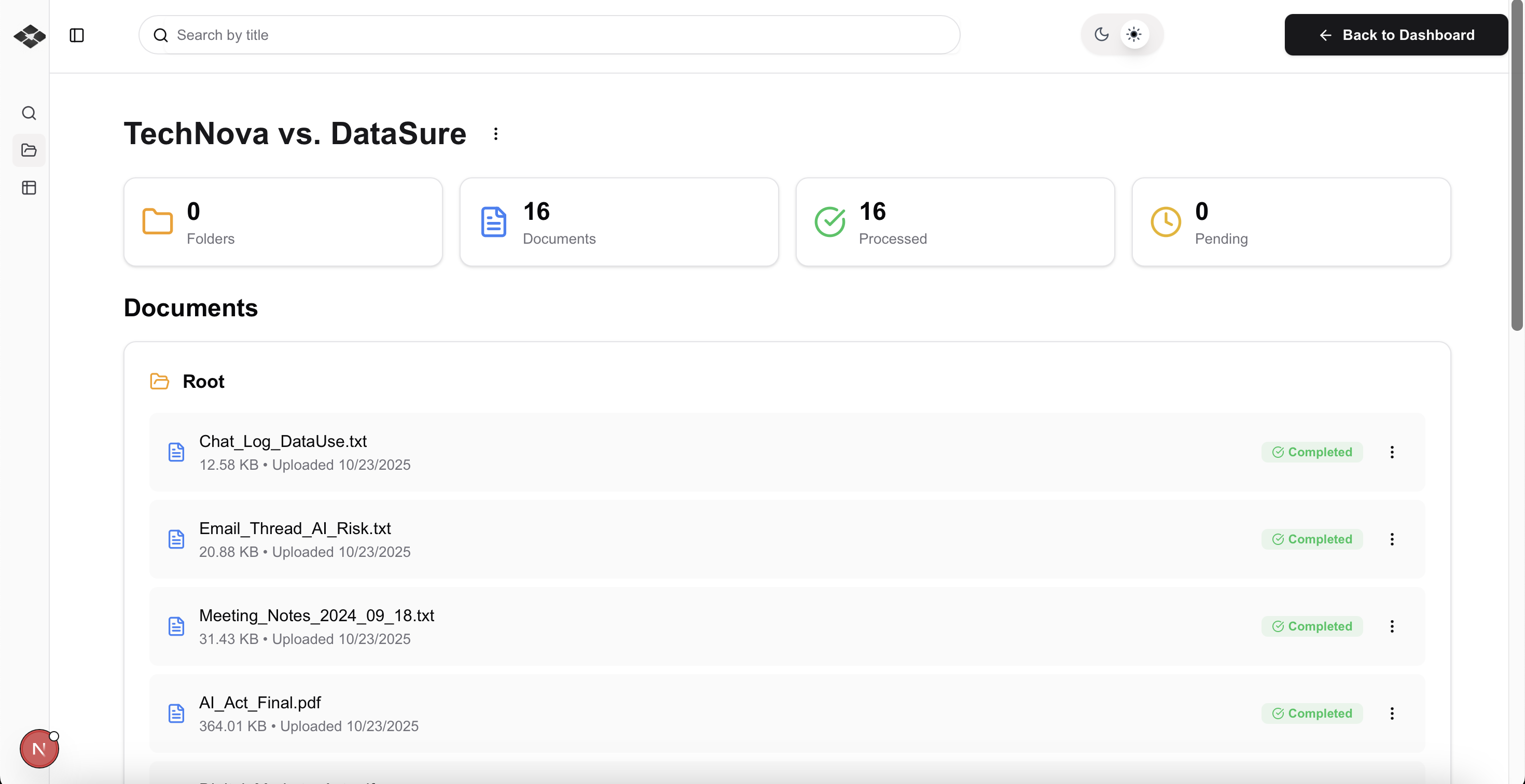Open TechNova vs. DataSure options menu

click(x=495, y=134)
